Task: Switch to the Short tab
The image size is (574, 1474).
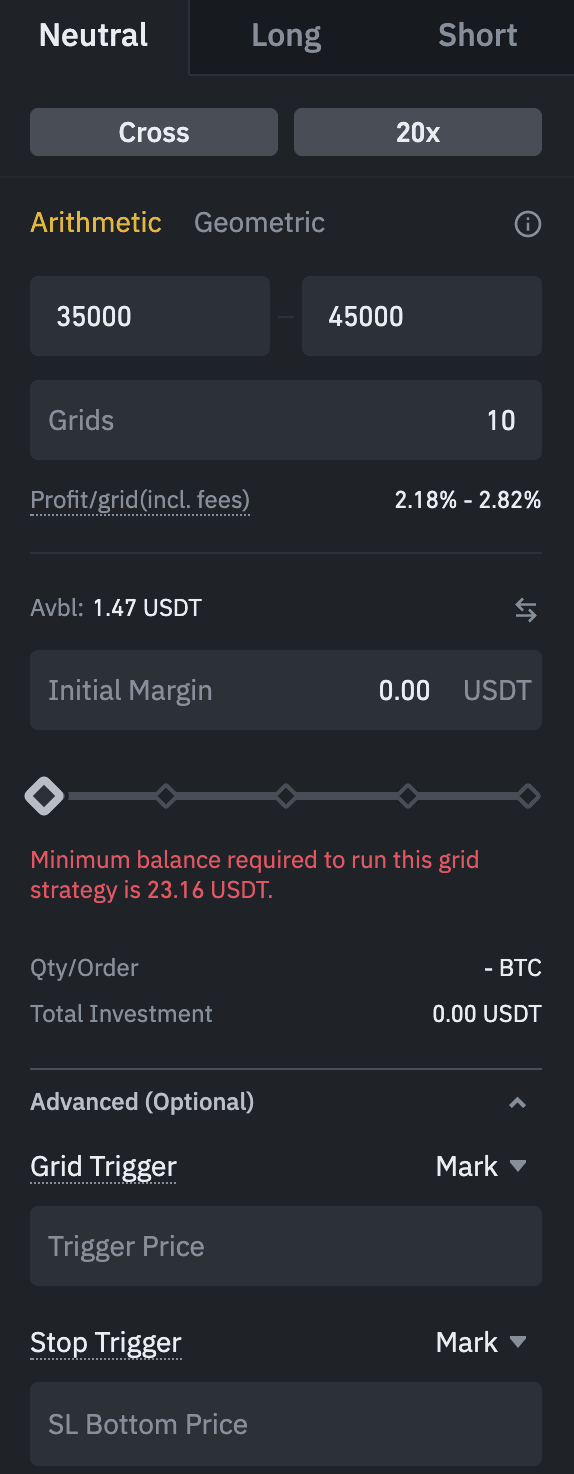Action: click(478, 36)
